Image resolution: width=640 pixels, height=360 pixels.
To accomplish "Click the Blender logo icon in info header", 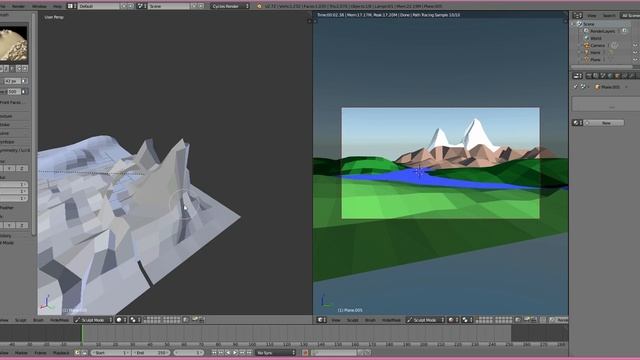I will (x=259, y=6).
